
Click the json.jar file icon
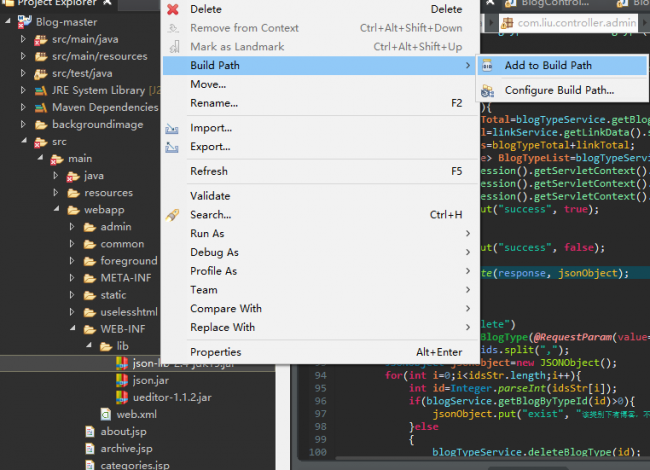point(122,380)
